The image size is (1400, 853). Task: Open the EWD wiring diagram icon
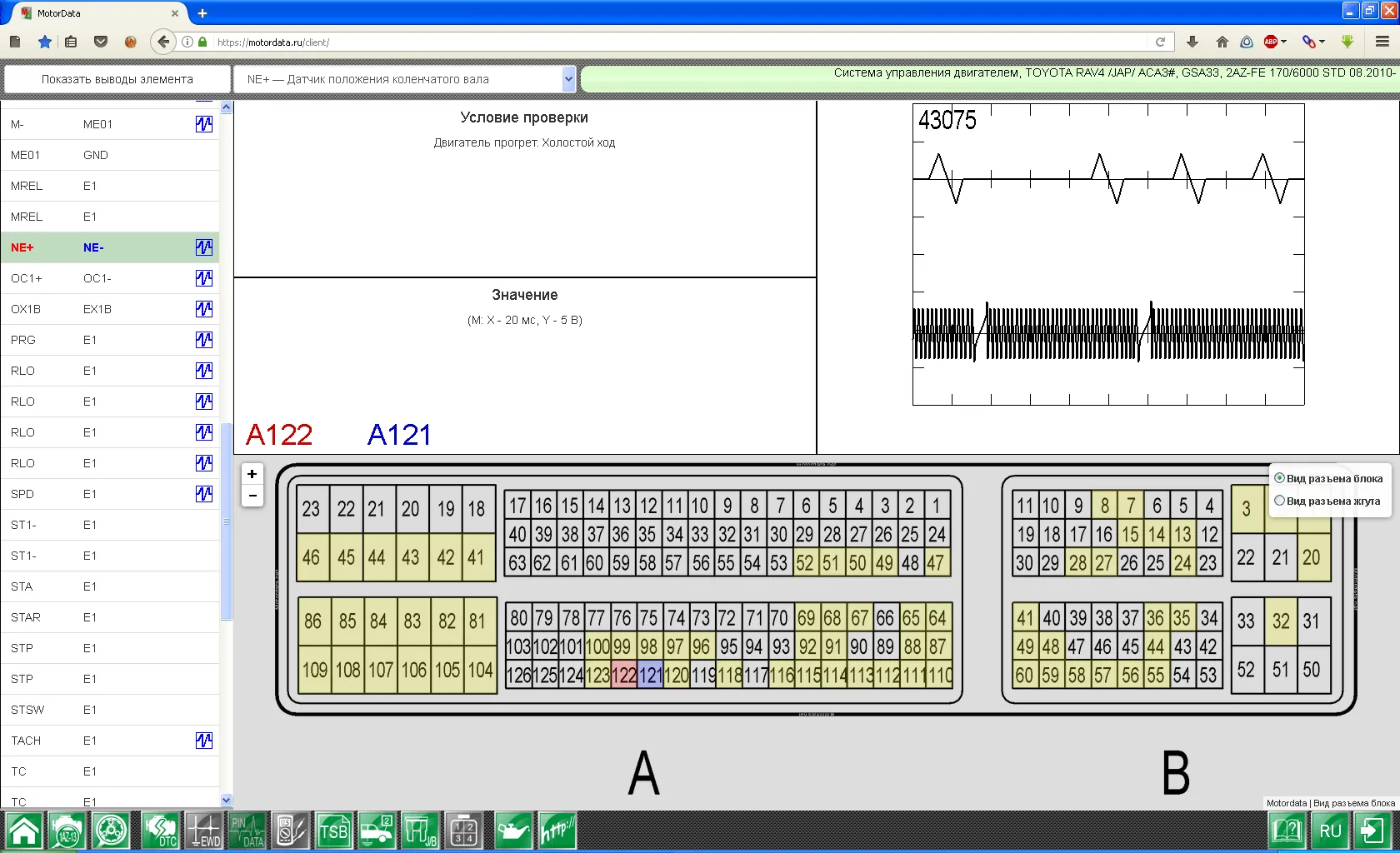pos(204,831)
